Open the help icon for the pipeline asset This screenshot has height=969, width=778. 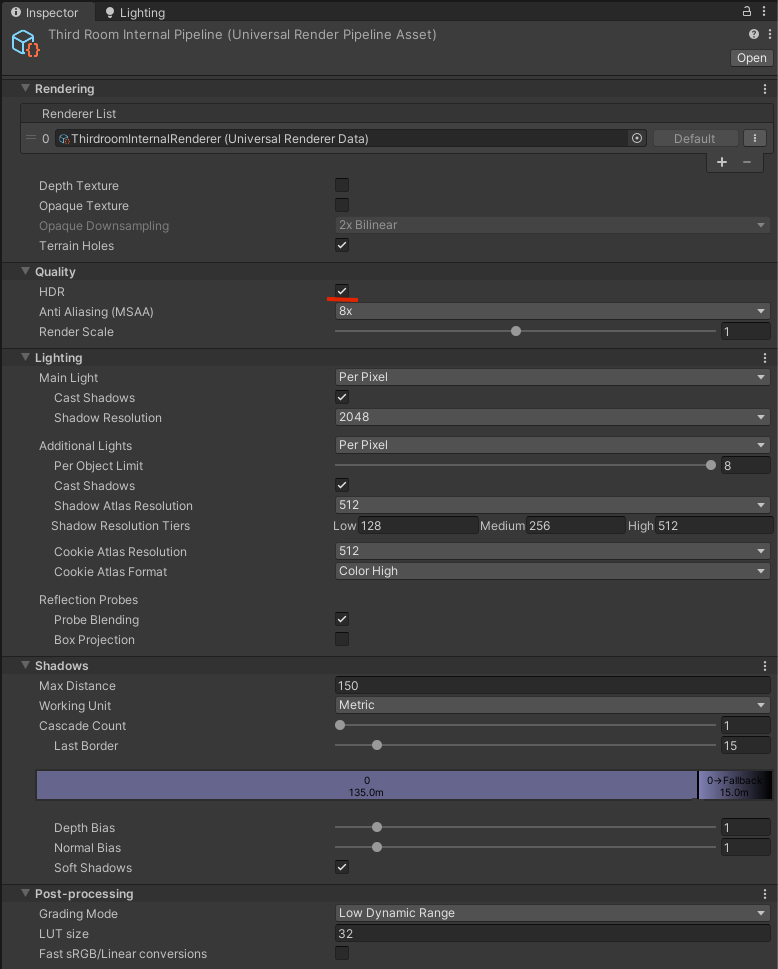(754, 34)
